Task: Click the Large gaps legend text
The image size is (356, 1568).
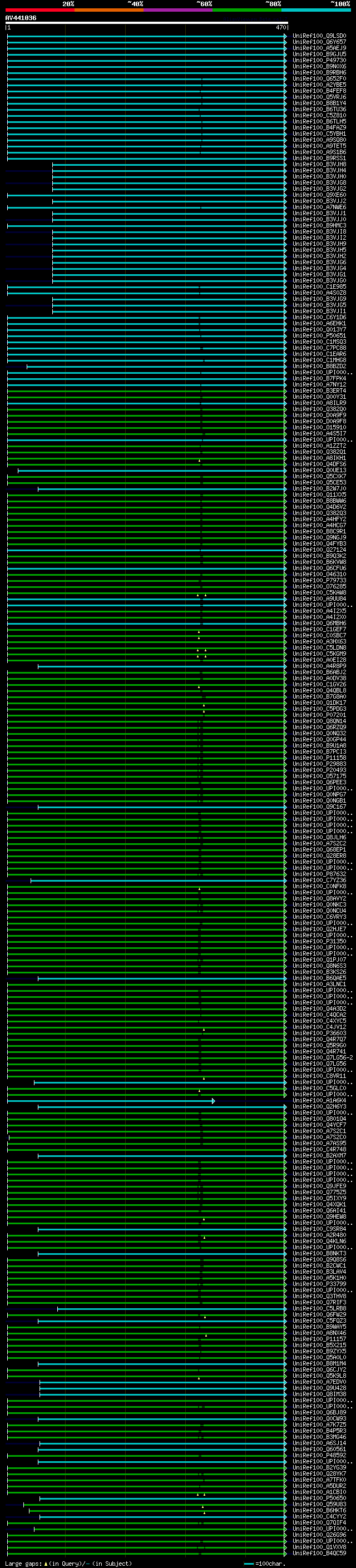Action: coord(68,1564)
